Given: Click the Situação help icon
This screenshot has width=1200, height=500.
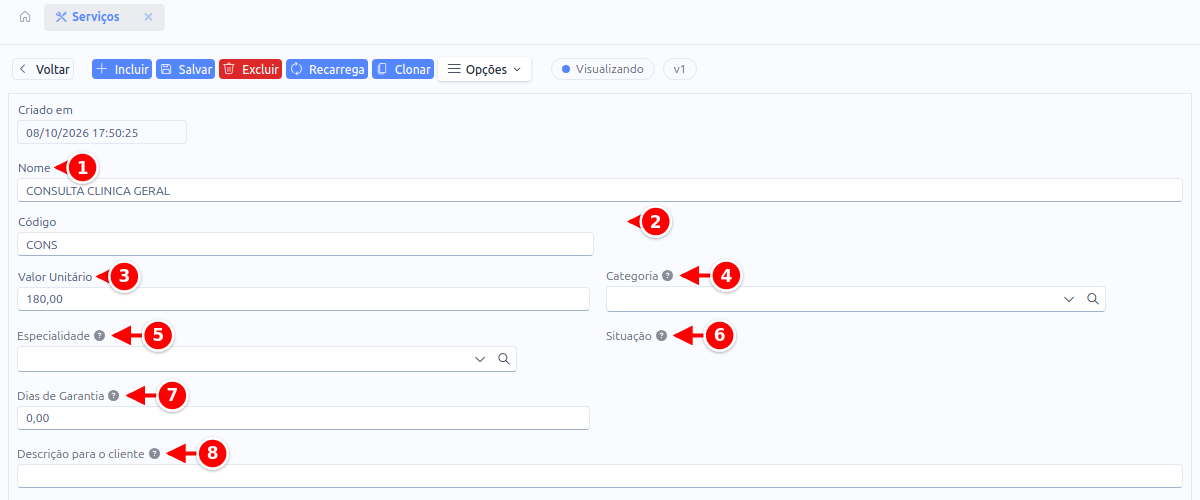Looking at the screenshot, I should (x=661, y=336).
